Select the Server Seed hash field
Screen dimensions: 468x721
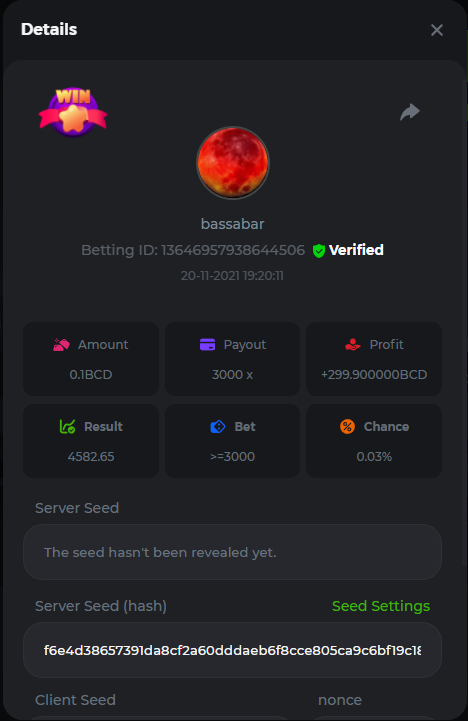pos(232,650)
